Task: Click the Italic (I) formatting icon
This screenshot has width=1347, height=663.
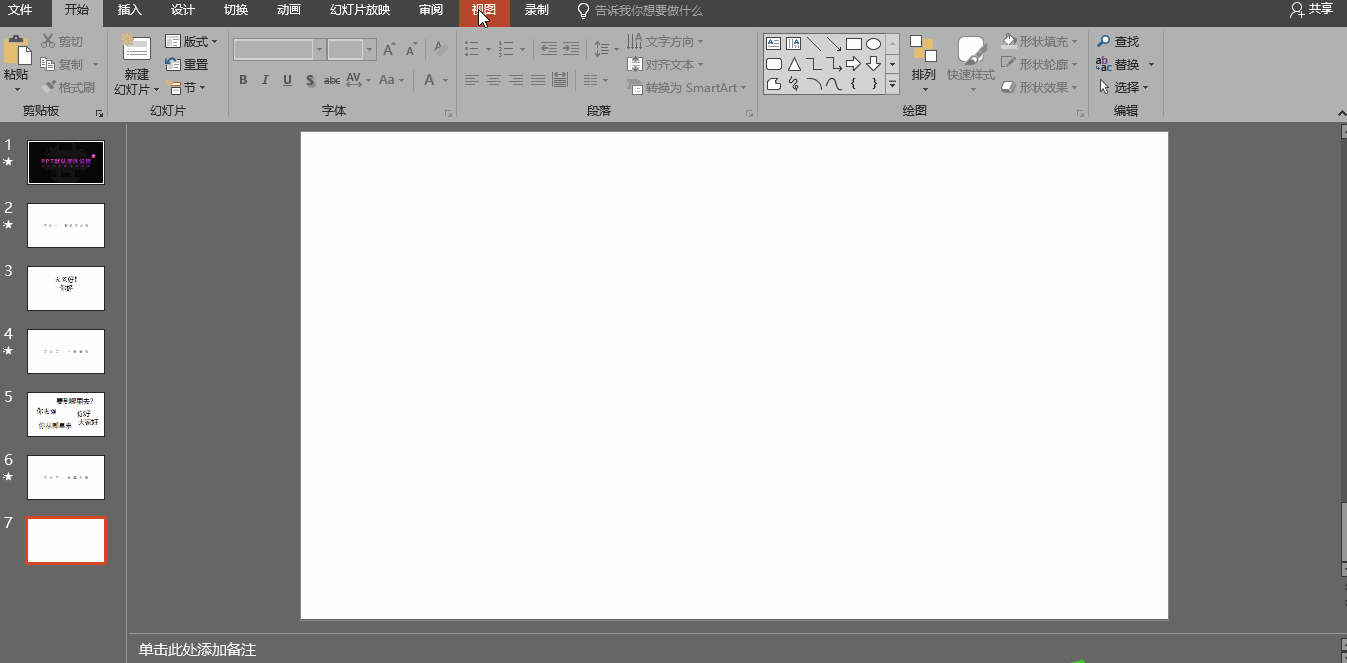Action: [x=265, y=80]
